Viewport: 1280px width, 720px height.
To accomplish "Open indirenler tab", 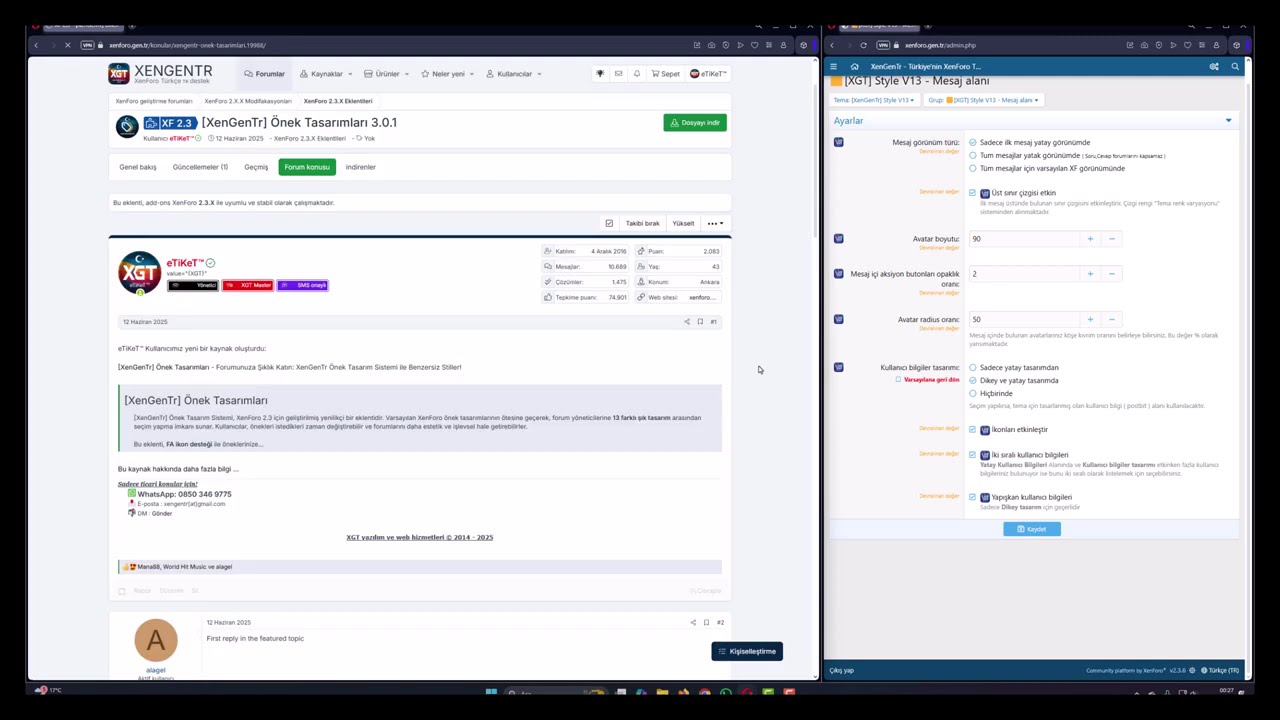I will pyautogui.click(x=361, y=167).
